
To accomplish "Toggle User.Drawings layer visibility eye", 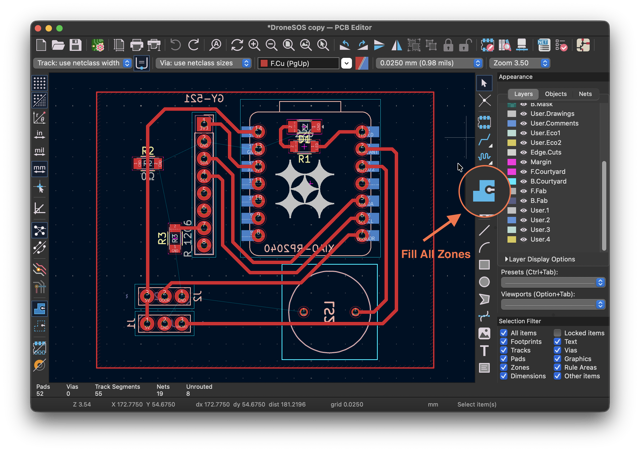I will click(x=523, y=114).
